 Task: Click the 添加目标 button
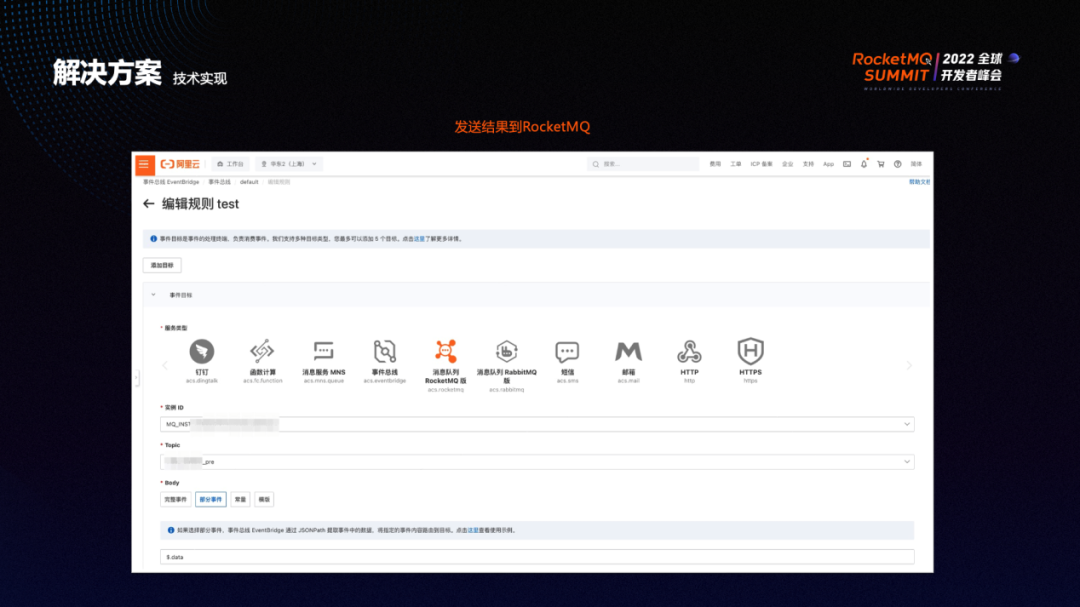point(163,265)
